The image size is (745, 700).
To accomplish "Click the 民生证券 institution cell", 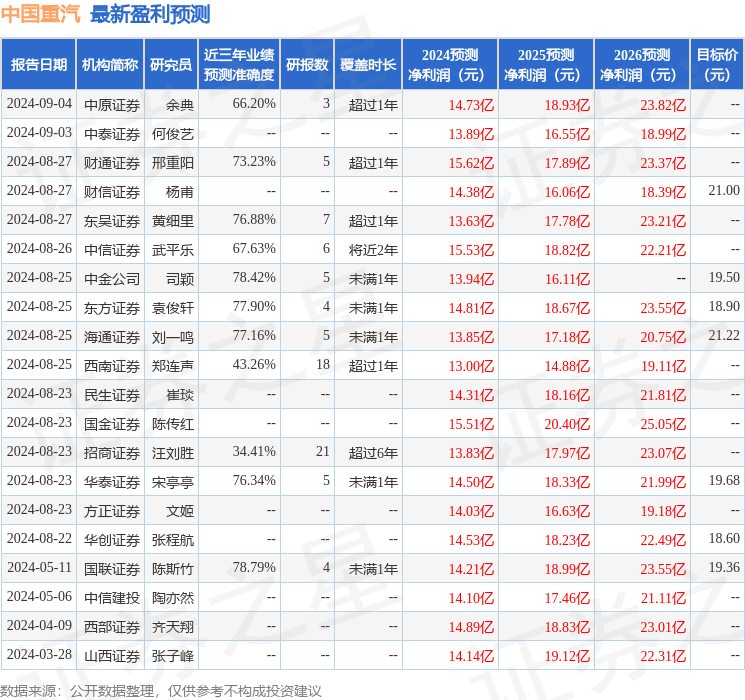I will point(112,395).
